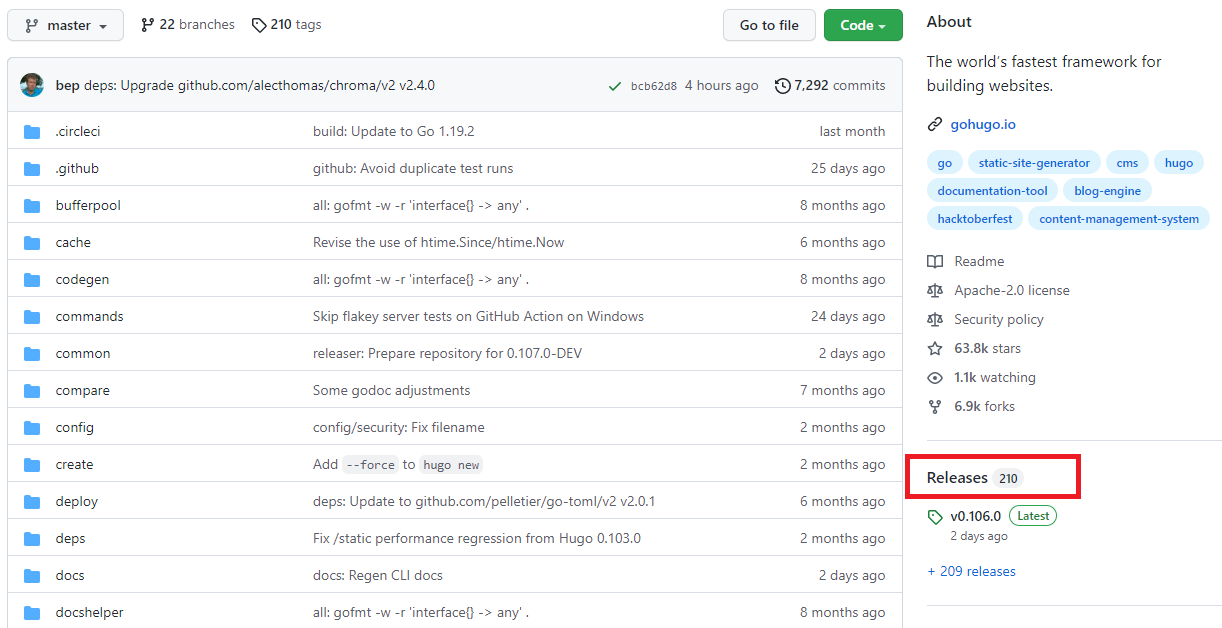
Task: Select the cms topic tag
Action: [x=1127, y=163]
